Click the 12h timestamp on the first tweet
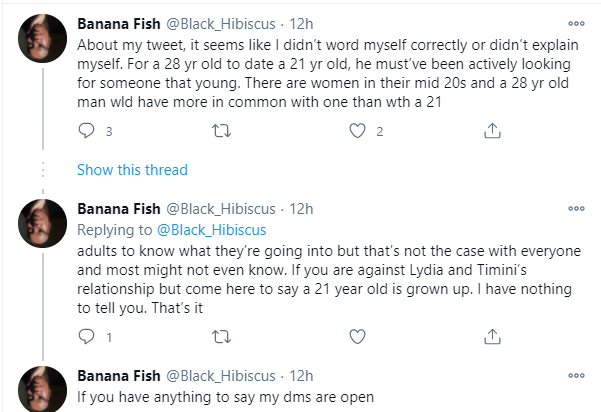 [304, 21]
